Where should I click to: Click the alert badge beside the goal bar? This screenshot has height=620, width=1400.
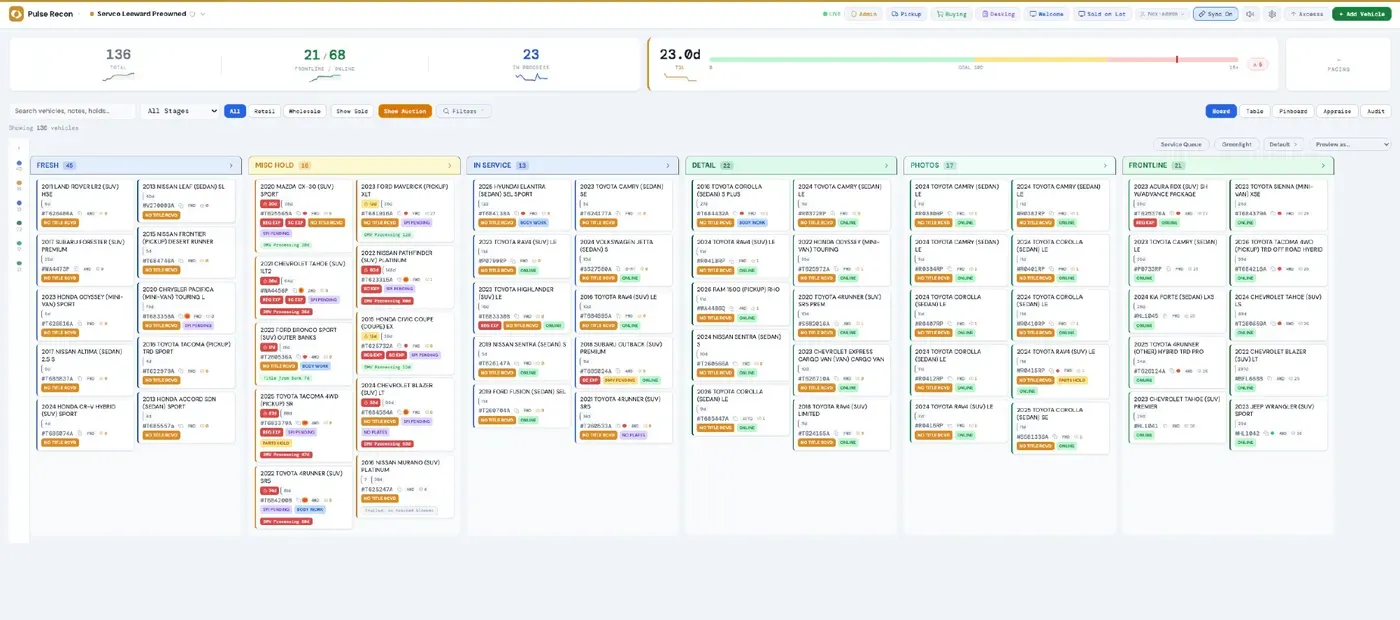[1257, 64]
